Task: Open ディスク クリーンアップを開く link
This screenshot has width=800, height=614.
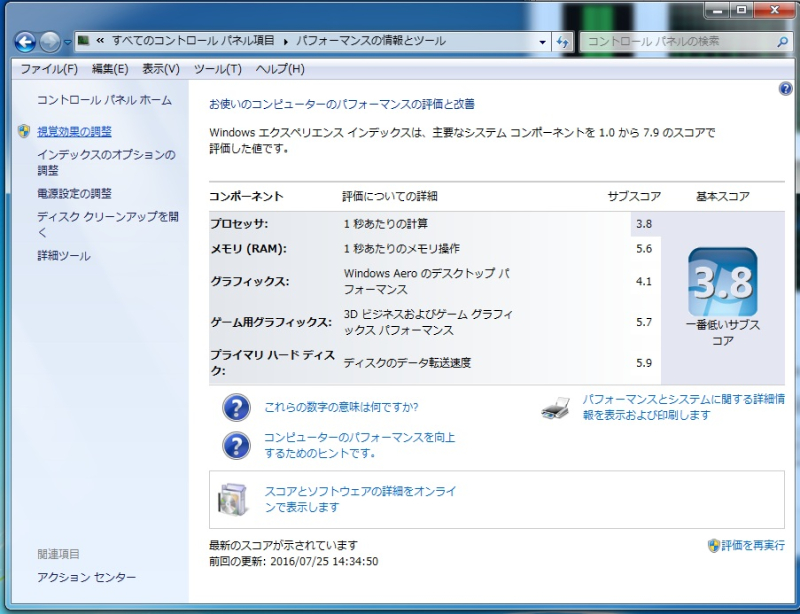Action: point(108,224)
